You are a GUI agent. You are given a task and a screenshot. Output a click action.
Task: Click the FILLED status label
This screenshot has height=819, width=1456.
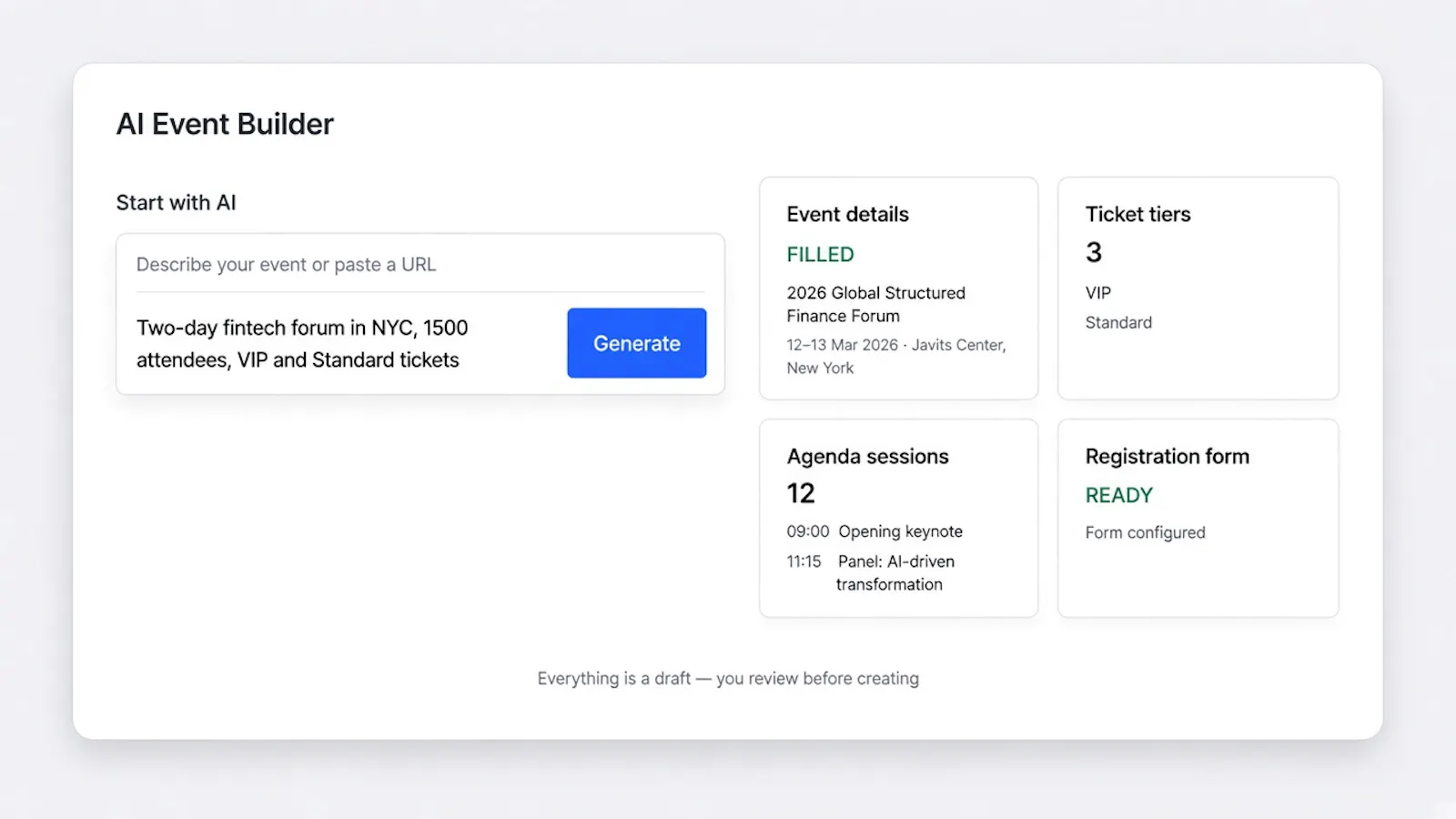821,255
